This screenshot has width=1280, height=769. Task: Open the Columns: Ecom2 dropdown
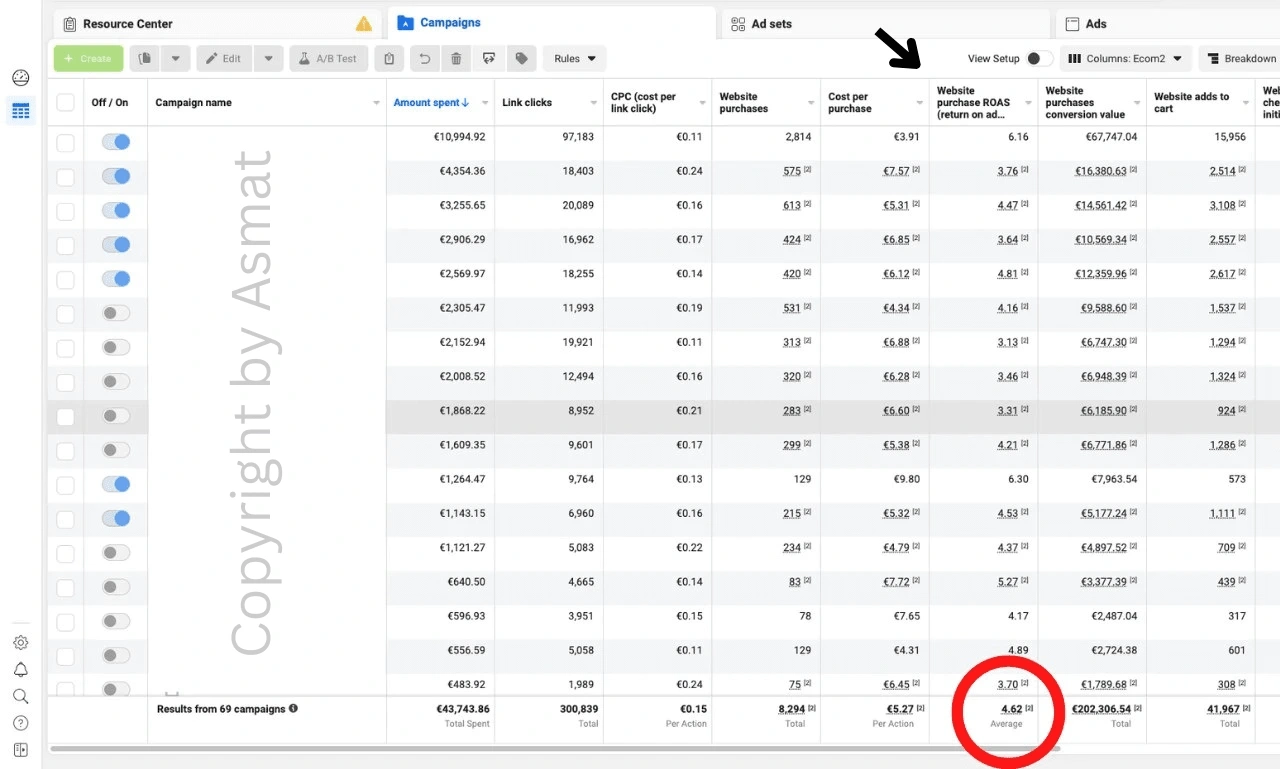1126,59
